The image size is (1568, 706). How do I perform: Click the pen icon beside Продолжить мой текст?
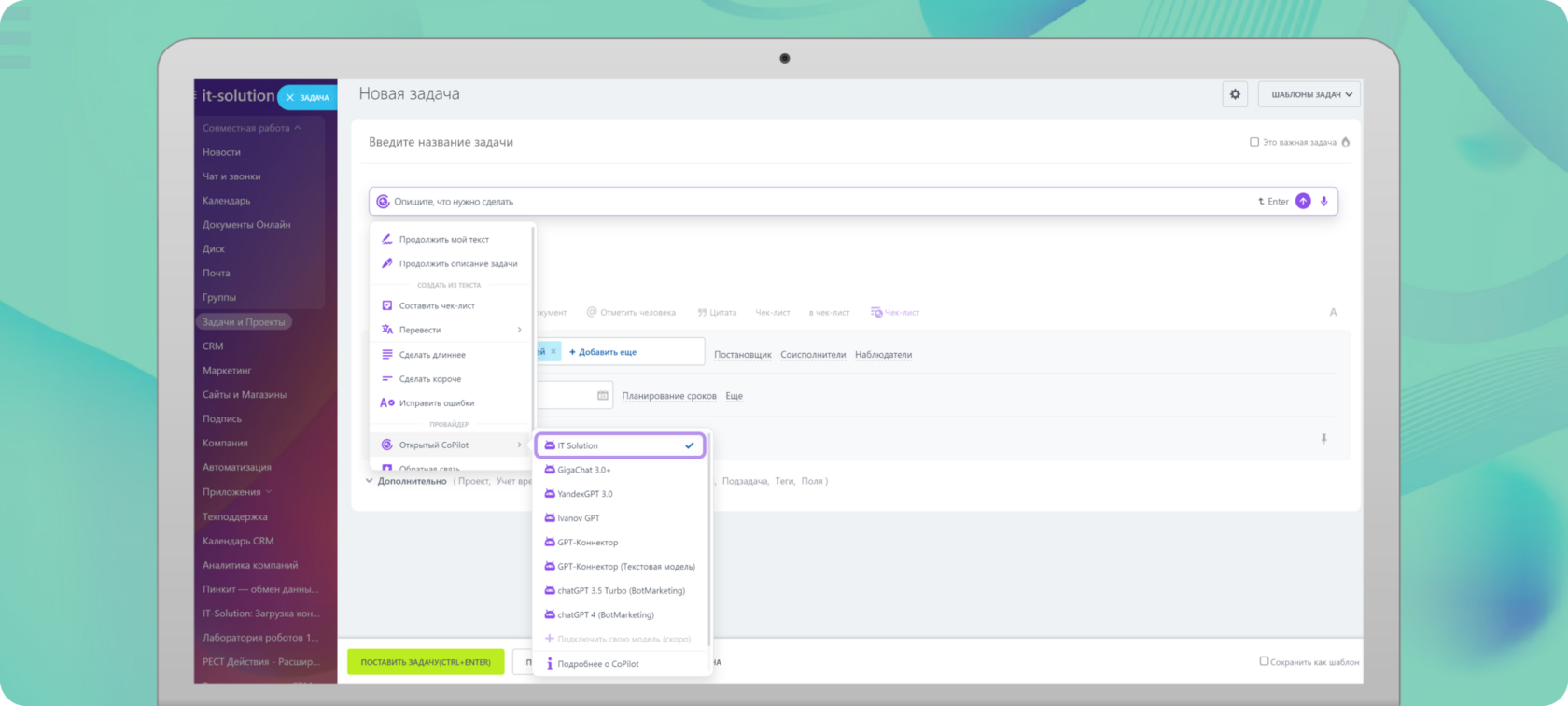(x=387, y=240)
